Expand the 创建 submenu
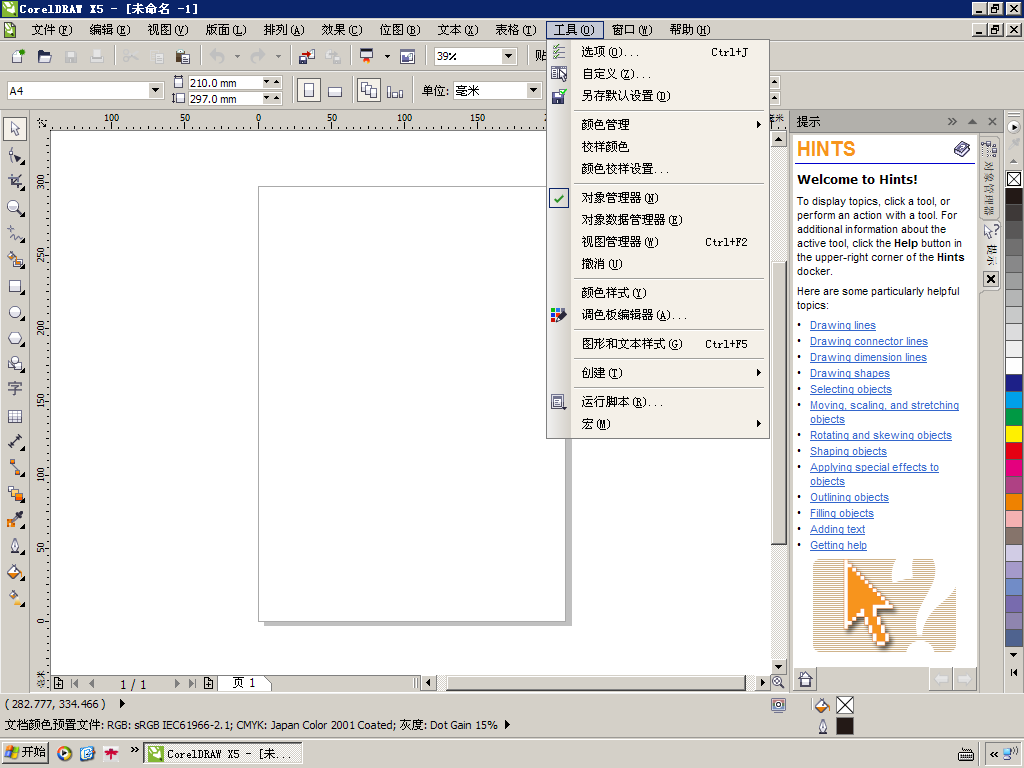Image resolution: width=1024 pixels, height=768 pixels. (x=658, y=373)
